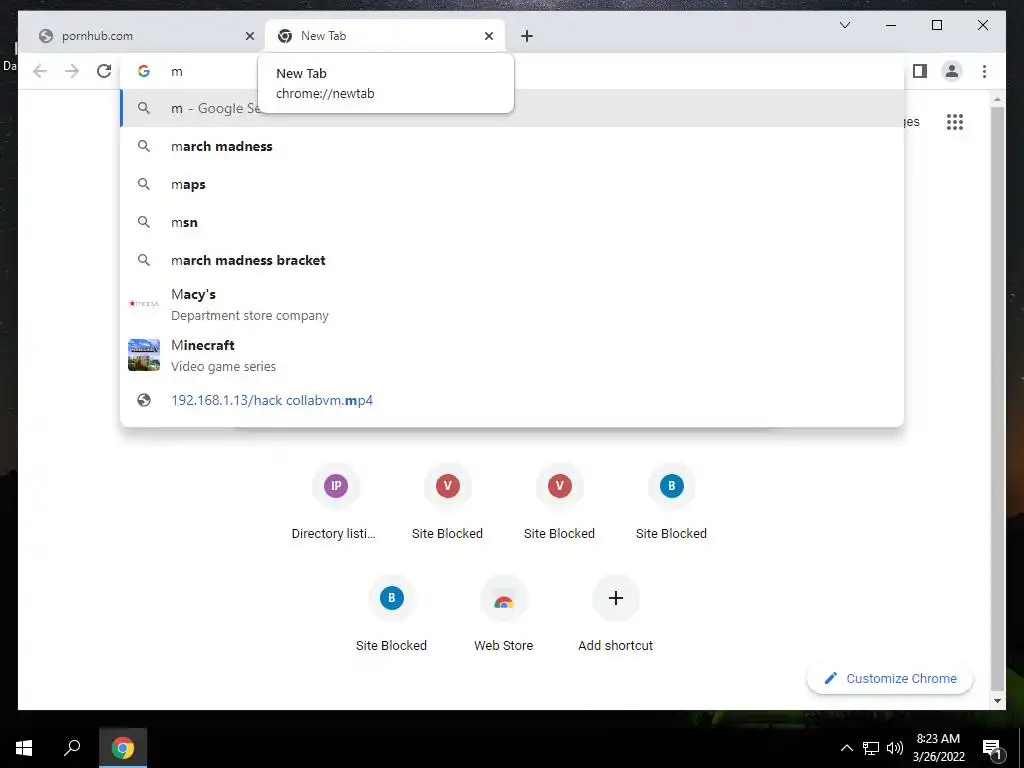This screenshot has height=768, width=1024.
Task: Click the Customize Chrome button
Action: pyautogui.click(x=890, y=679)
